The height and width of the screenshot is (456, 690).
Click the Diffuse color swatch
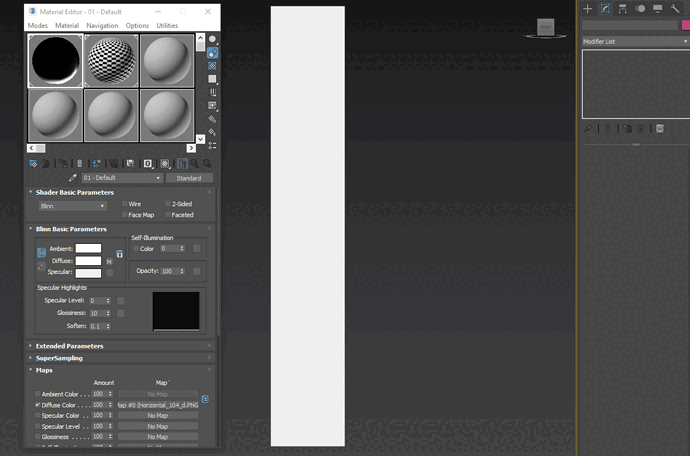click(88, 260)
